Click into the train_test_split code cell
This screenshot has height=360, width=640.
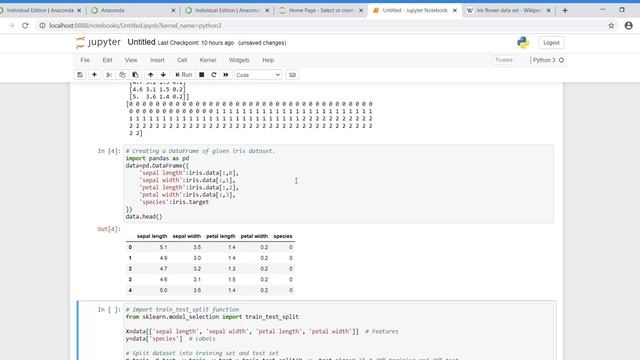(x=339, y=331)
